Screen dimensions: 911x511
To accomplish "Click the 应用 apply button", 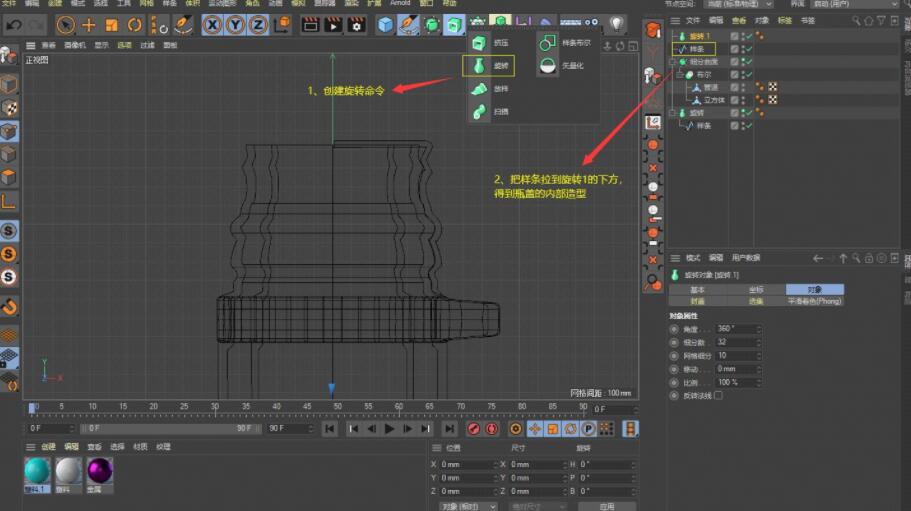I will [x=607, y=506].
